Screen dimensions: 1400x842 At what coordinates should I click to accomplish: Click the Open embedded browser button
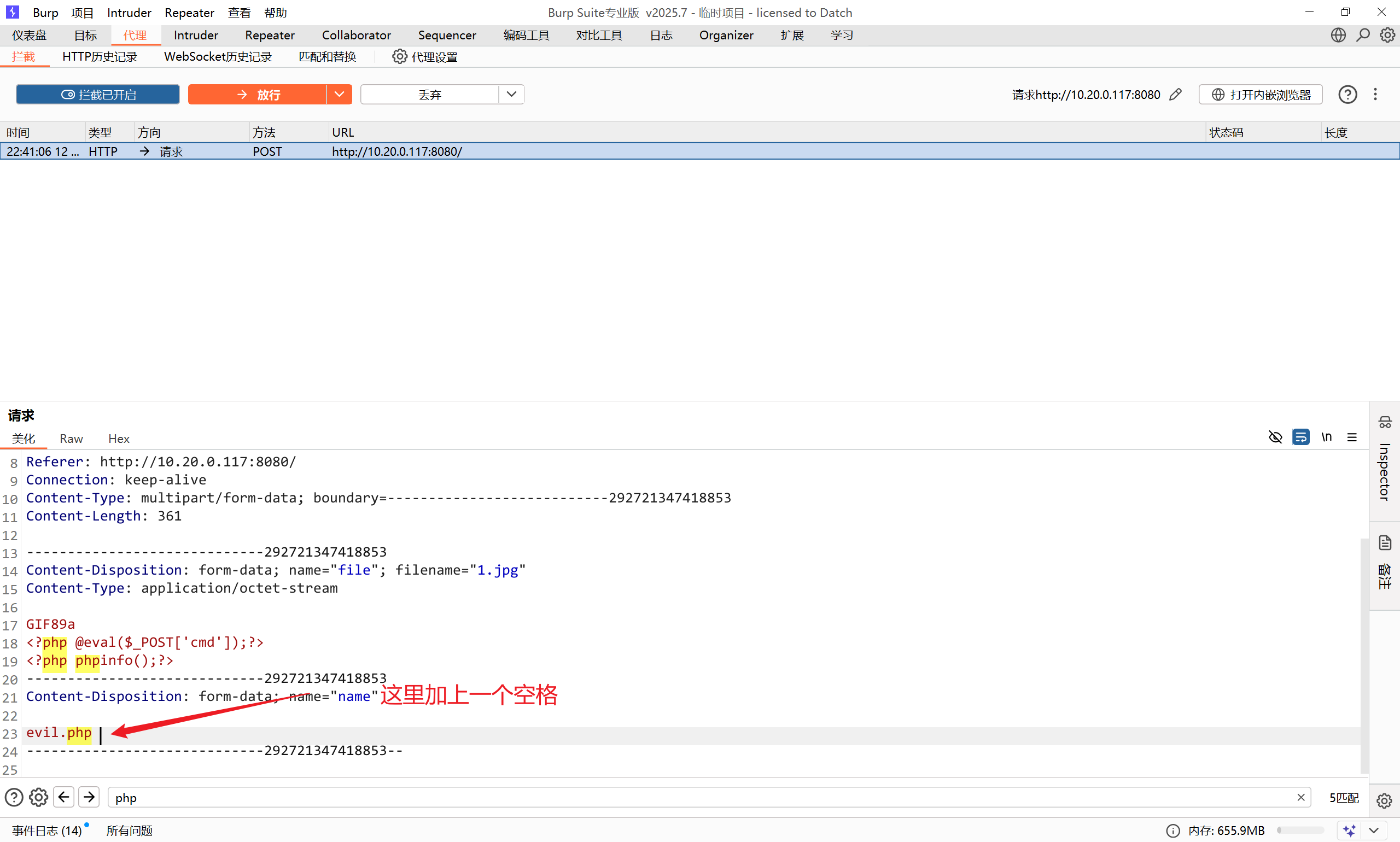tap(1261, 94)
